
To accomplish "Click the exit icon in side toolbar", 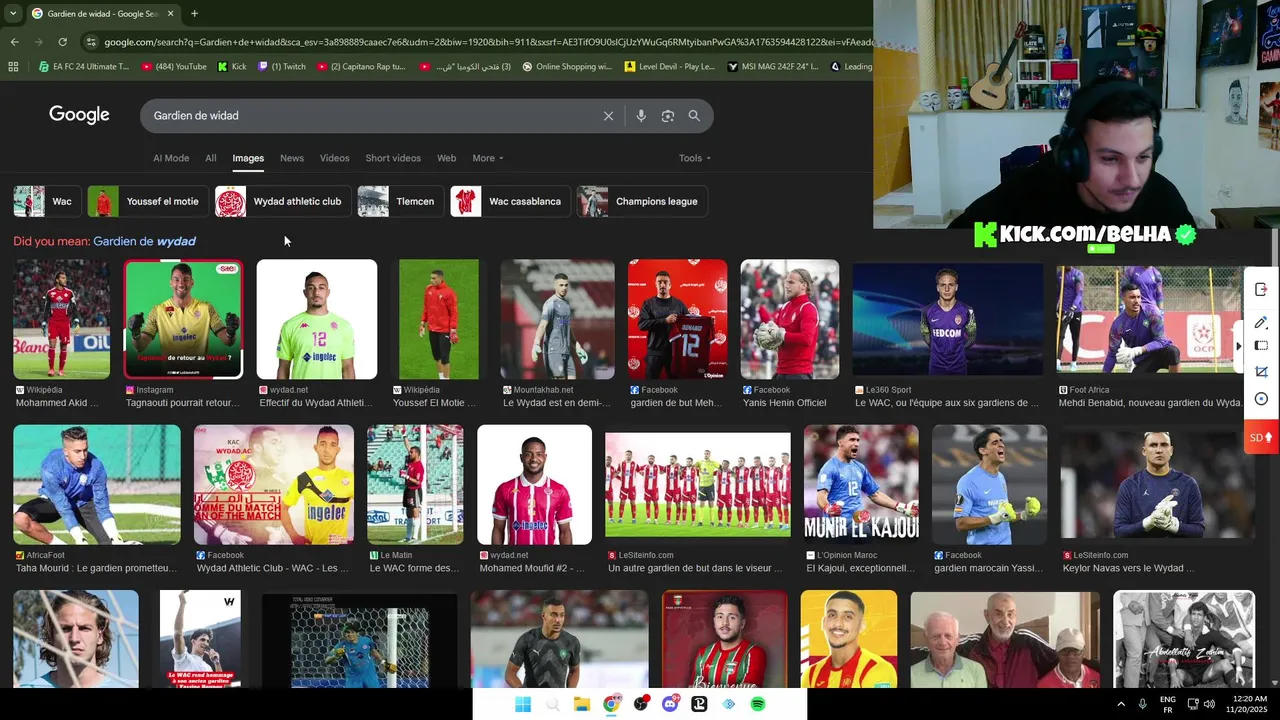I will (x=1261, y=290).
